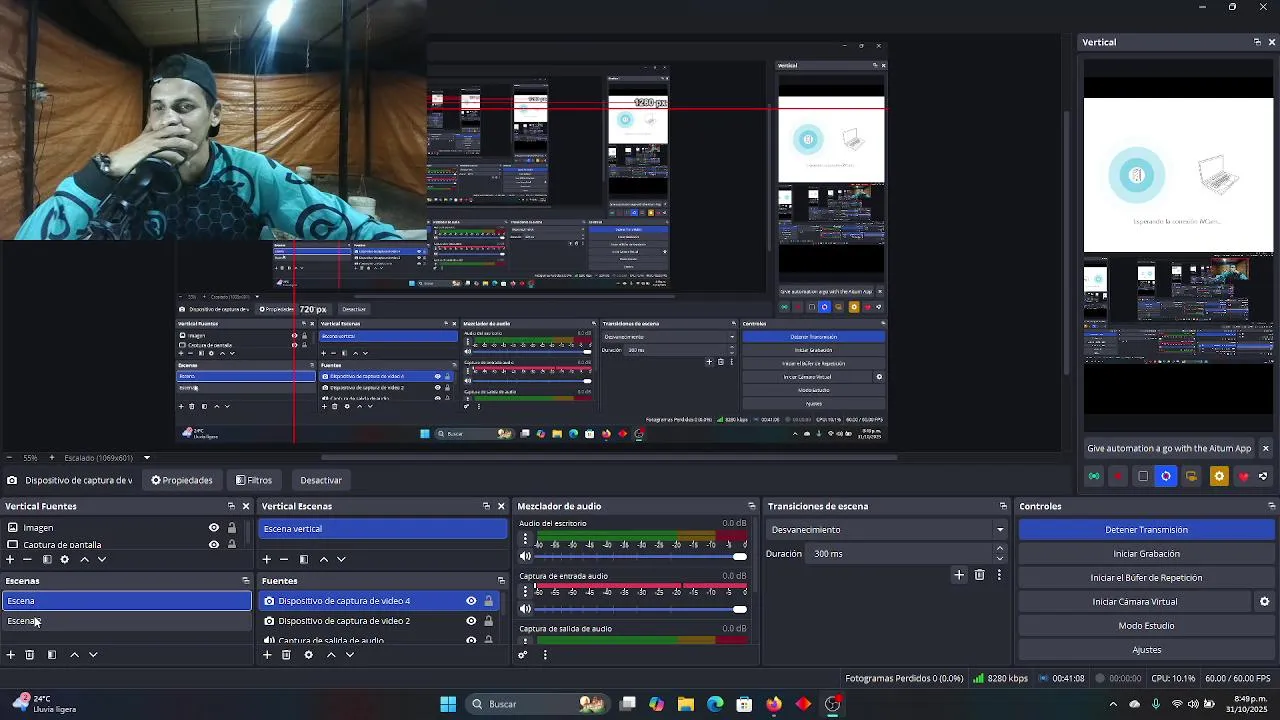Add a vertical scene in Vertical Escenas
This screenshot has width=1280, height=720.
[x=267, y=559]
